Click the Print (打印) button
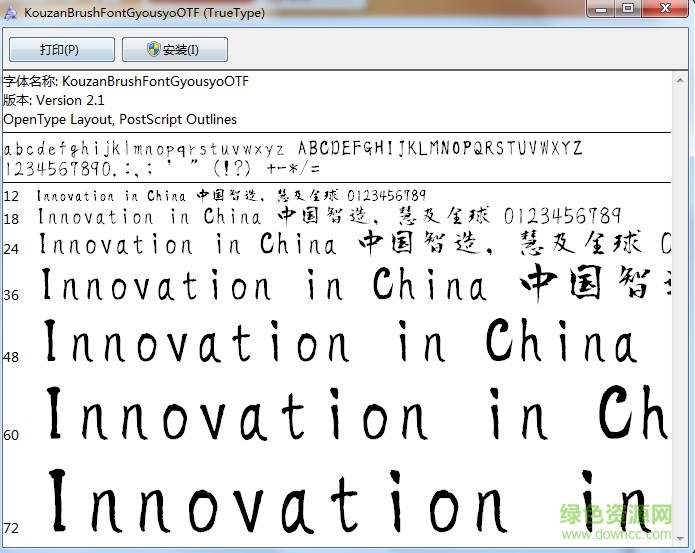 pos(62,49)
